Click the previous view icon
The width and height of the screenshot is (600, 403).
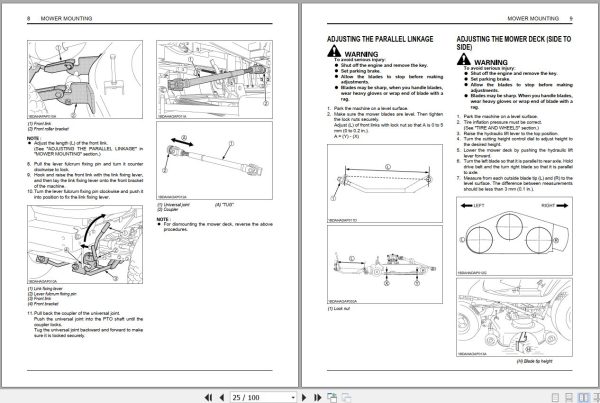332,397
